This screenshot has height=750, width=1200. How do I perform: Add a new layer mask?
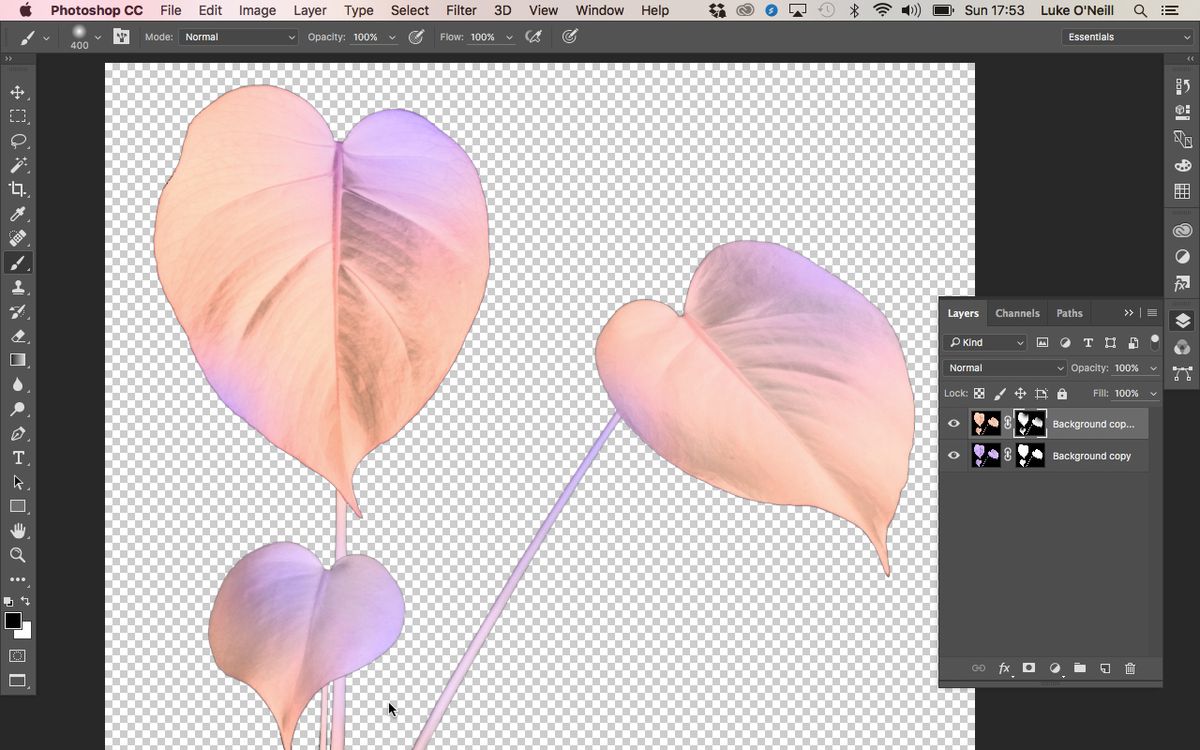point(1029,668)
